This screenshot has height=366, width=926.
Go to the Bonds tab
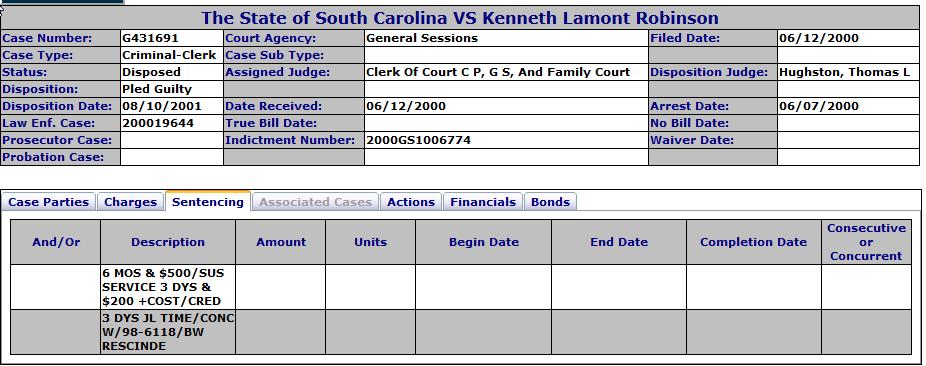550,202
